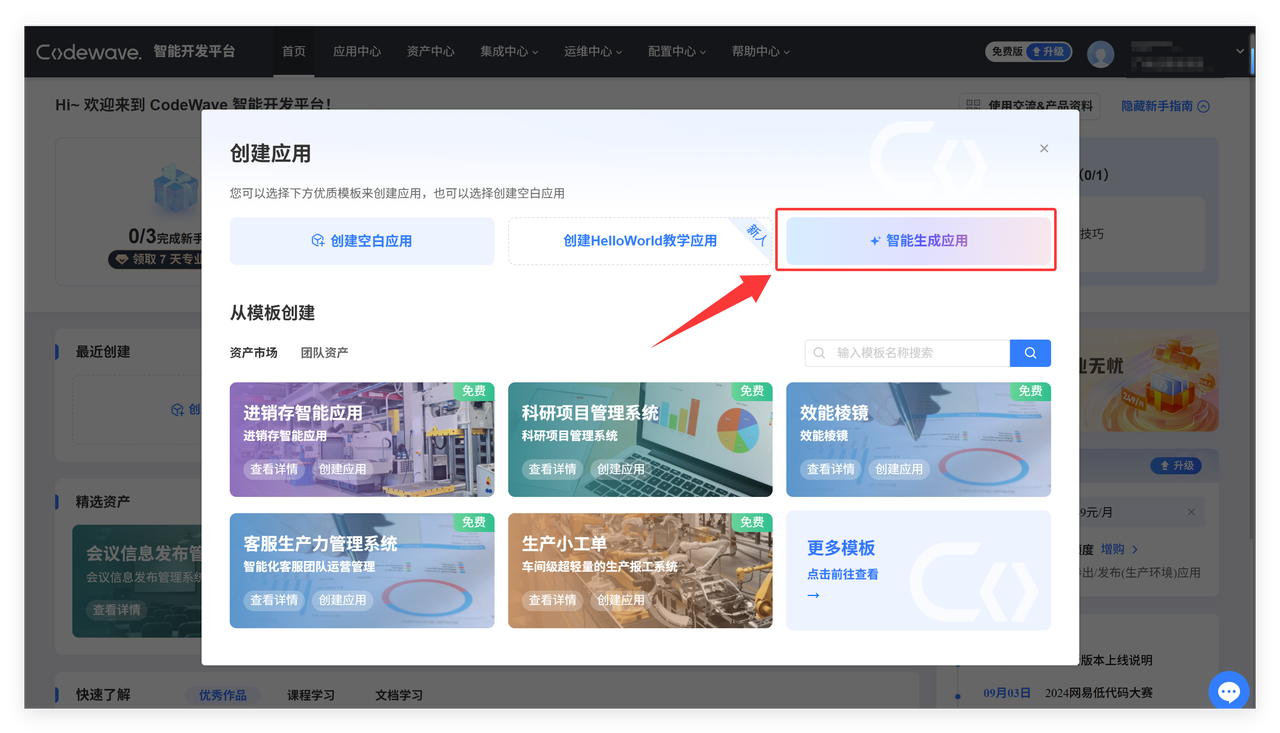Create app from 生产小工单 template
The height and width of the screenshot is (733, 1280).
click(x=621, y=600)
